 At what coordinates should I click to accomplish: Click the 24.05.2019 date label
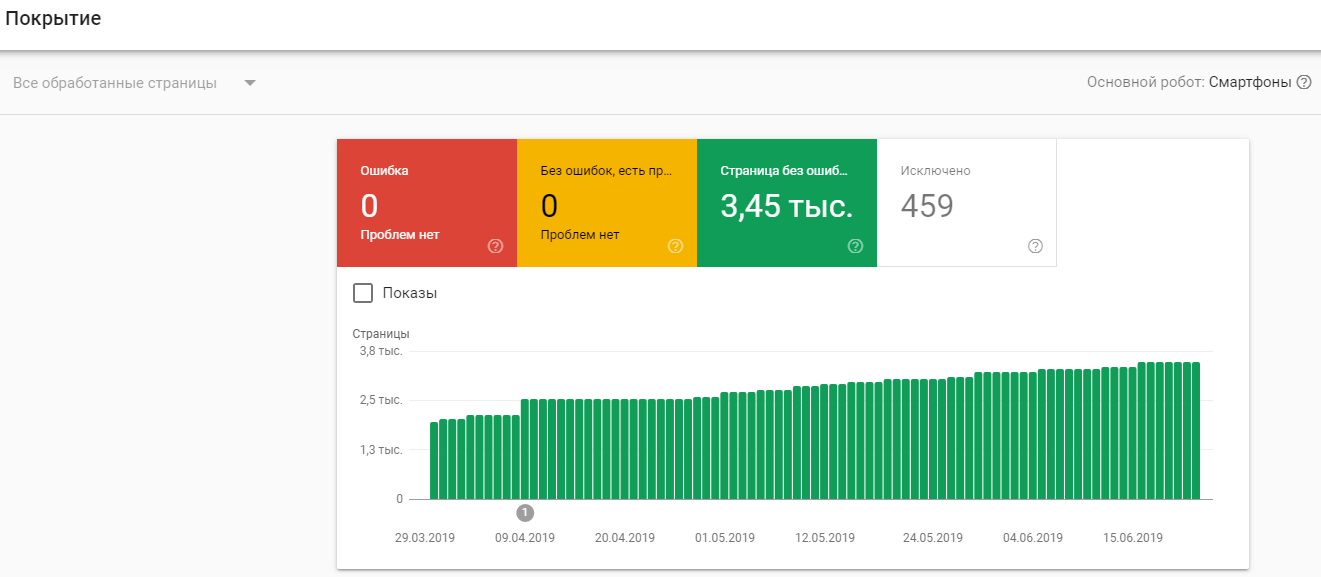click(x=933, y=538)
